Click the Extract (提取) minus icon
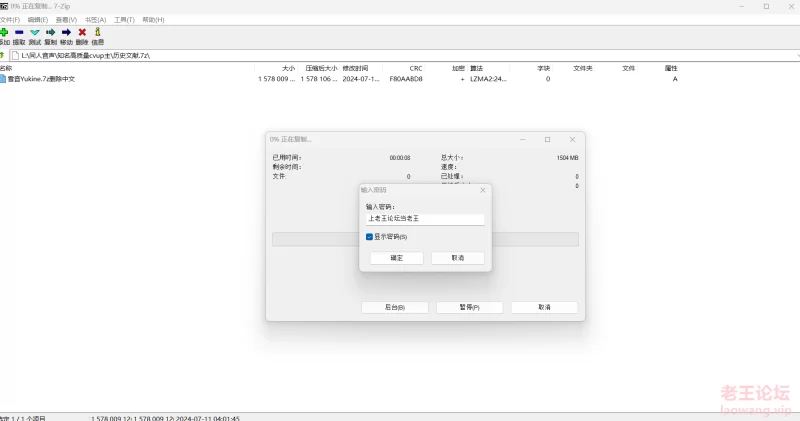The image size is (800, 421). tap(19, 33)
